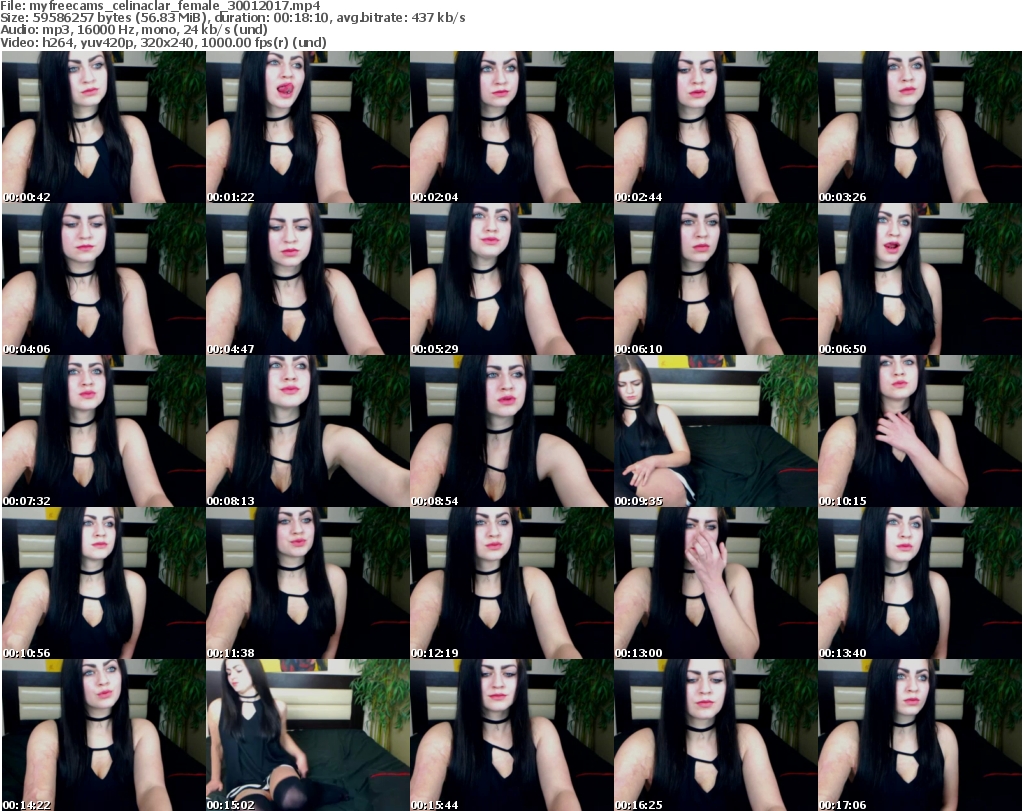
Task: Open the wide-shot frame at 00:09:35
Action: (715, 432)
